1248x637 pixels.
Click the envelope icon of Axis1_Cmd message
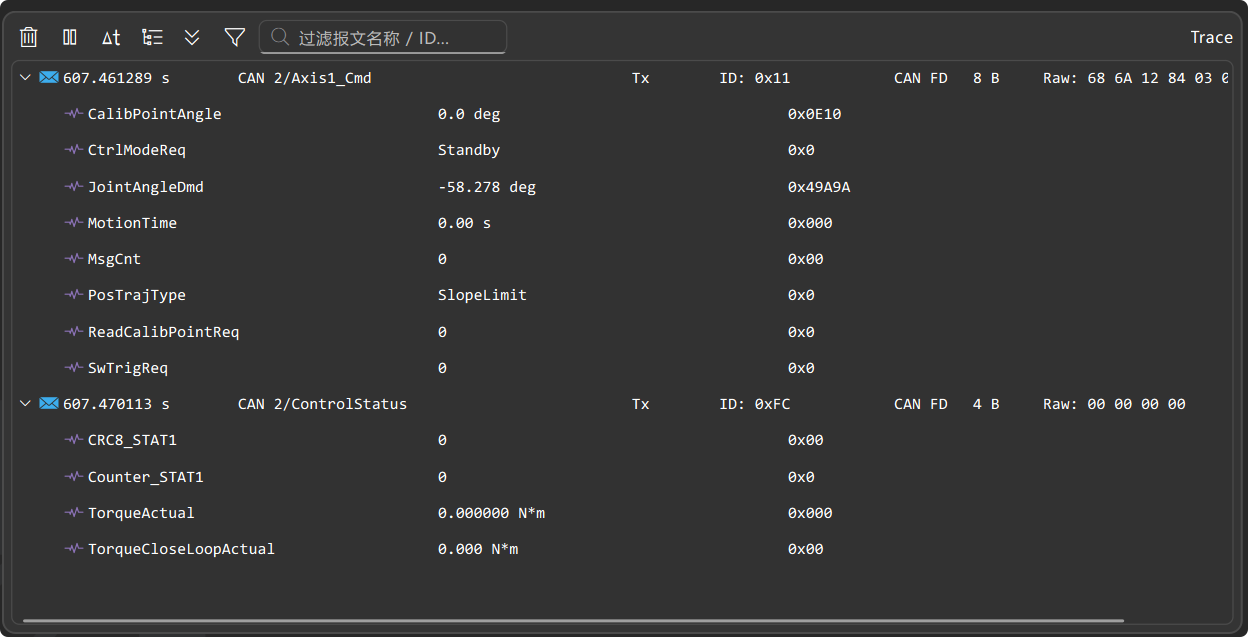tap(49, 77)
